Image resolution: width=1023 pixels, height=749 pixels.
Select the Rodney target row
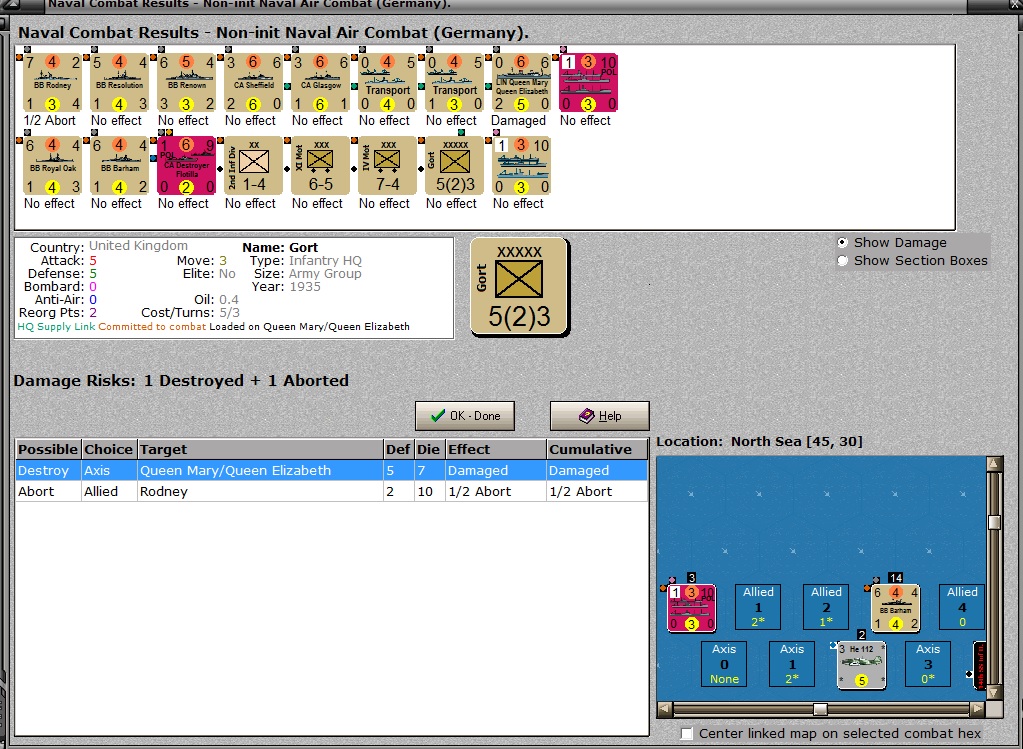click(331, 491)
